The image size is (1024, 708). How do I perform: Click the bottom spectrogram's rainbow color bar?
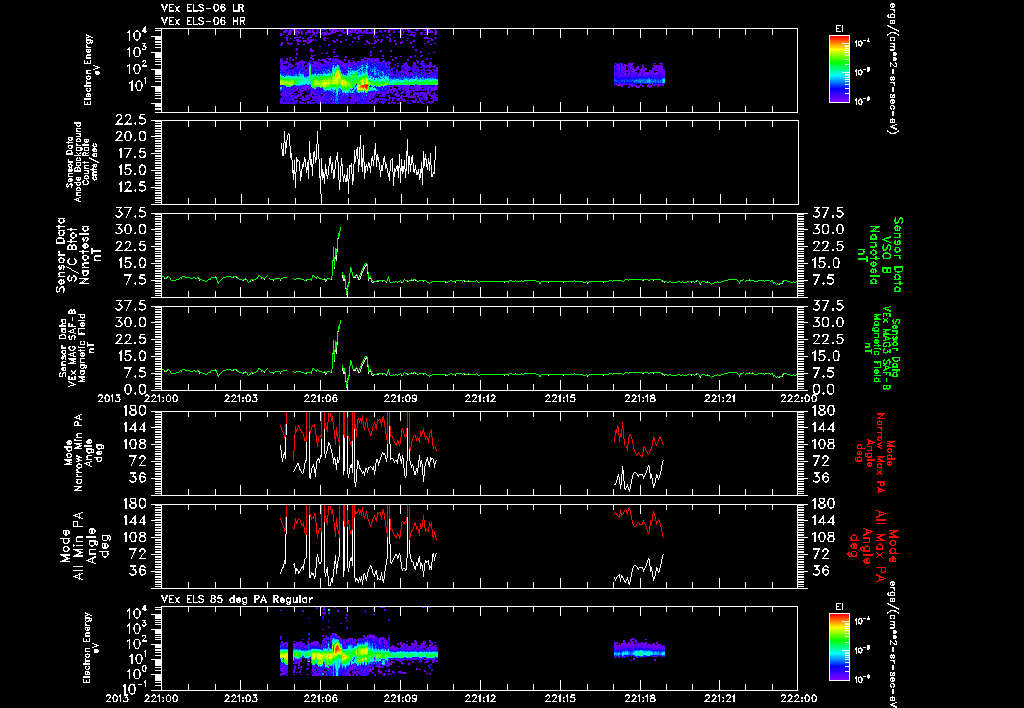839,649
